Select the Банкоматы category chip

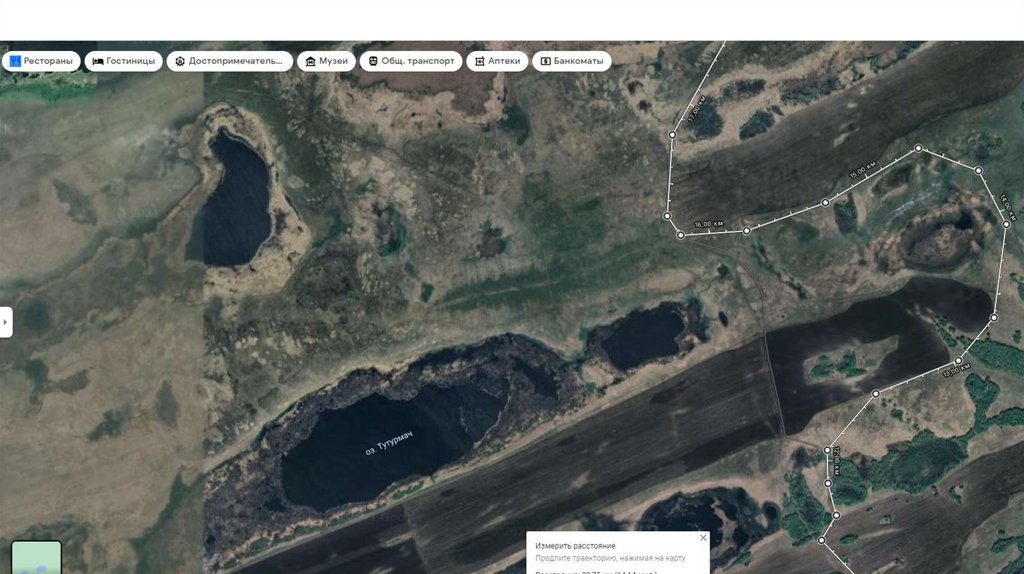pyautogui.click(x=571, y=61)
